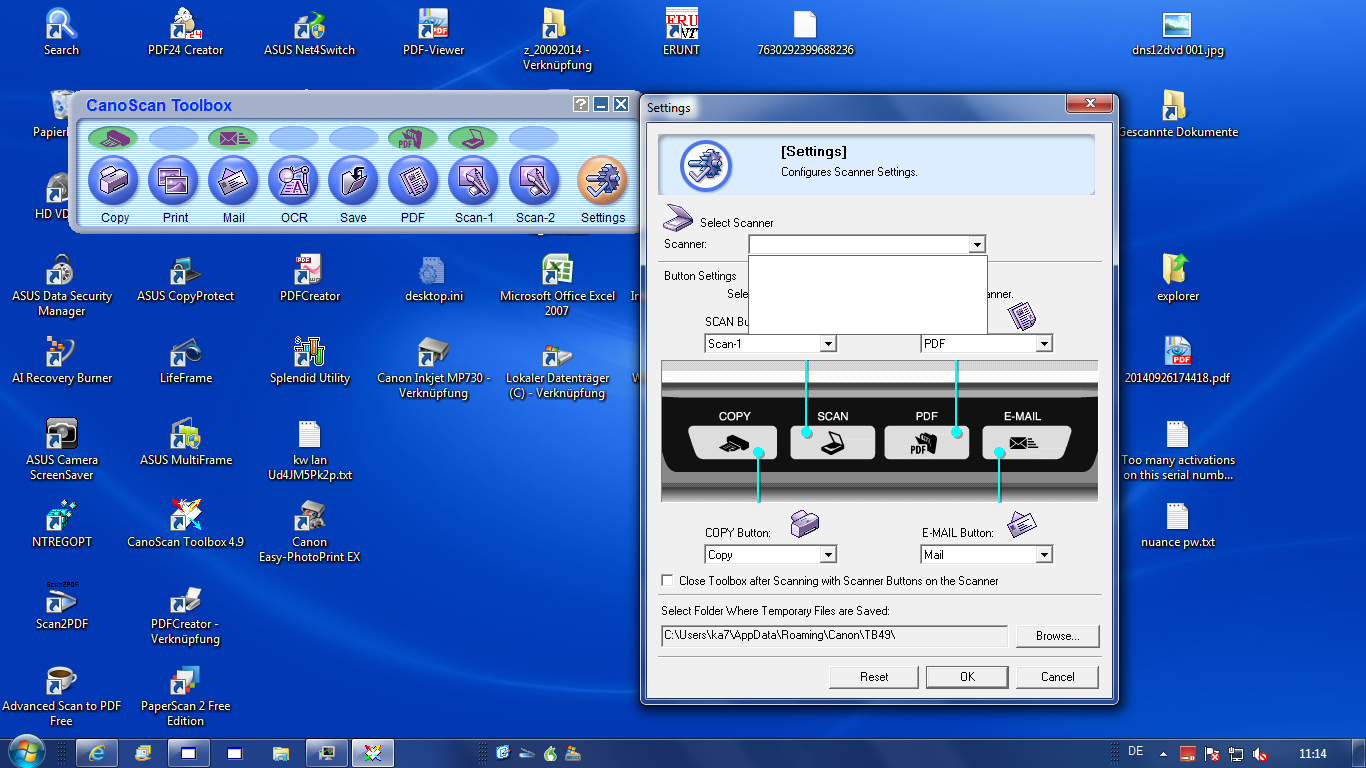Click the Cancel button in Settings

pos(1058,677)
